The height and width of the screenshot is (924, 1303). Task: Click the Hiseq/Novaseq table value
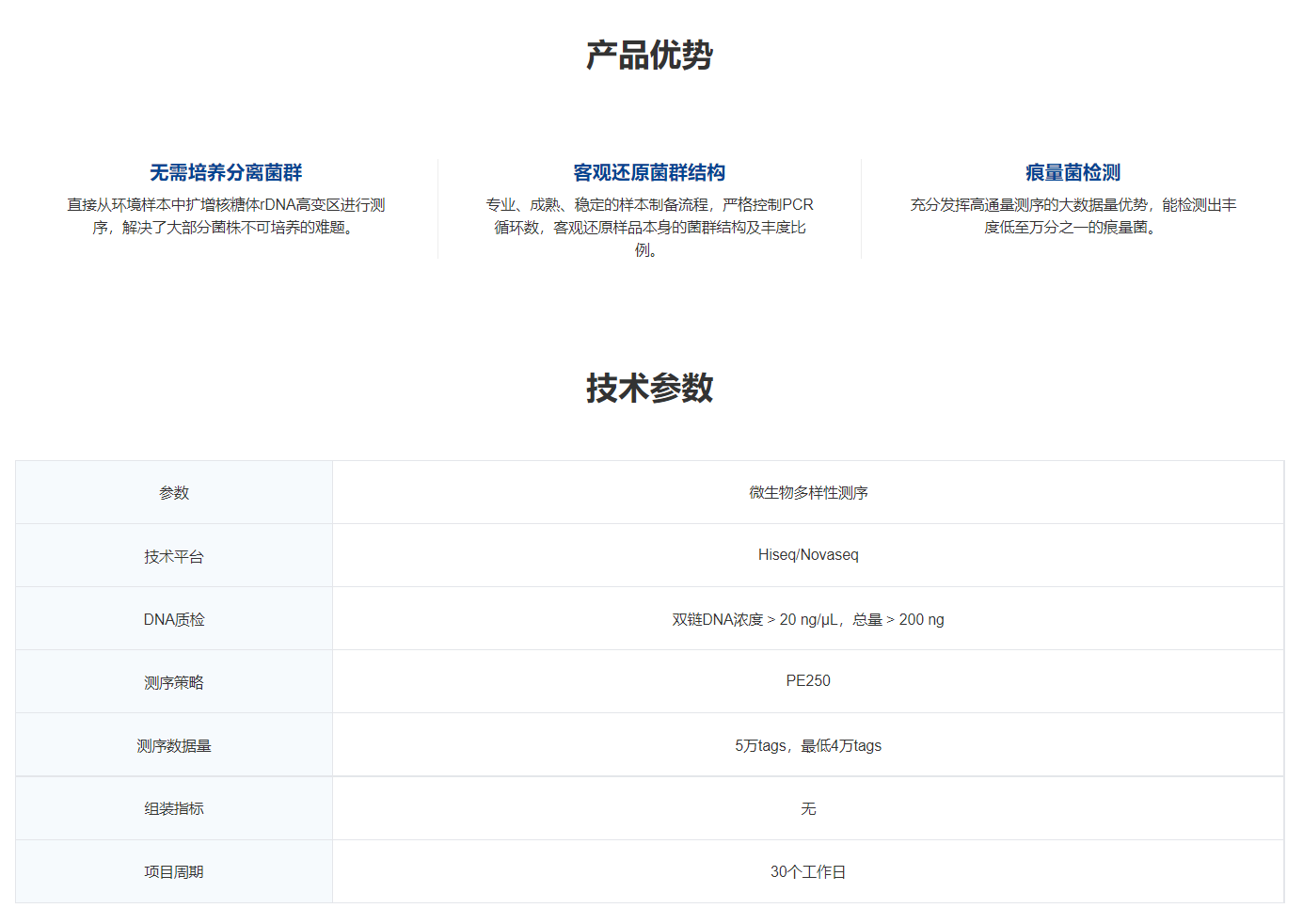(x=808, y=555)
